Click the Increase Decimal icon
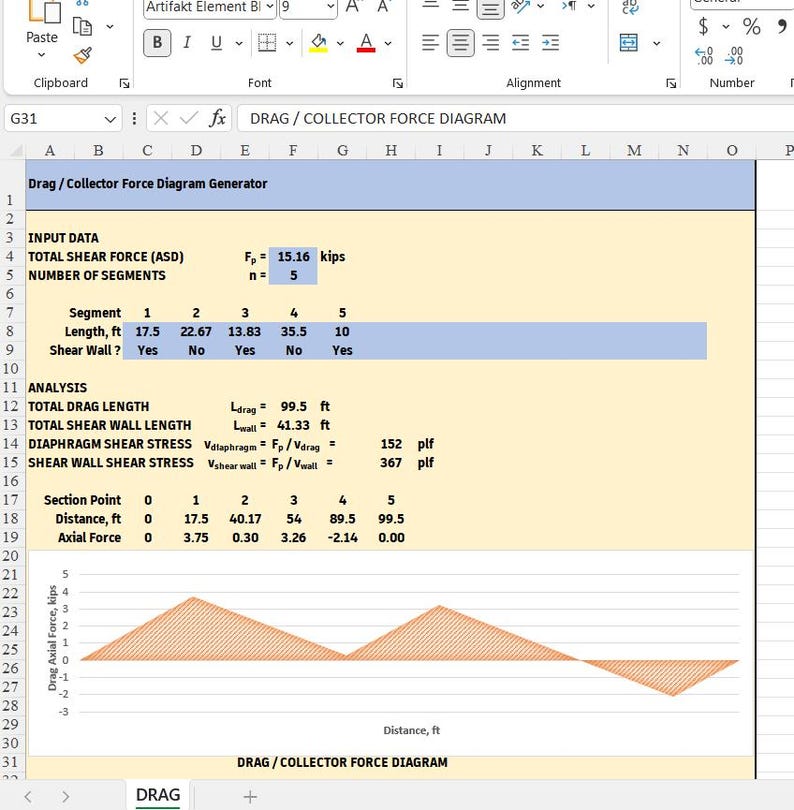The width and height of the screenshot is (794, 810). pos(704,56)
